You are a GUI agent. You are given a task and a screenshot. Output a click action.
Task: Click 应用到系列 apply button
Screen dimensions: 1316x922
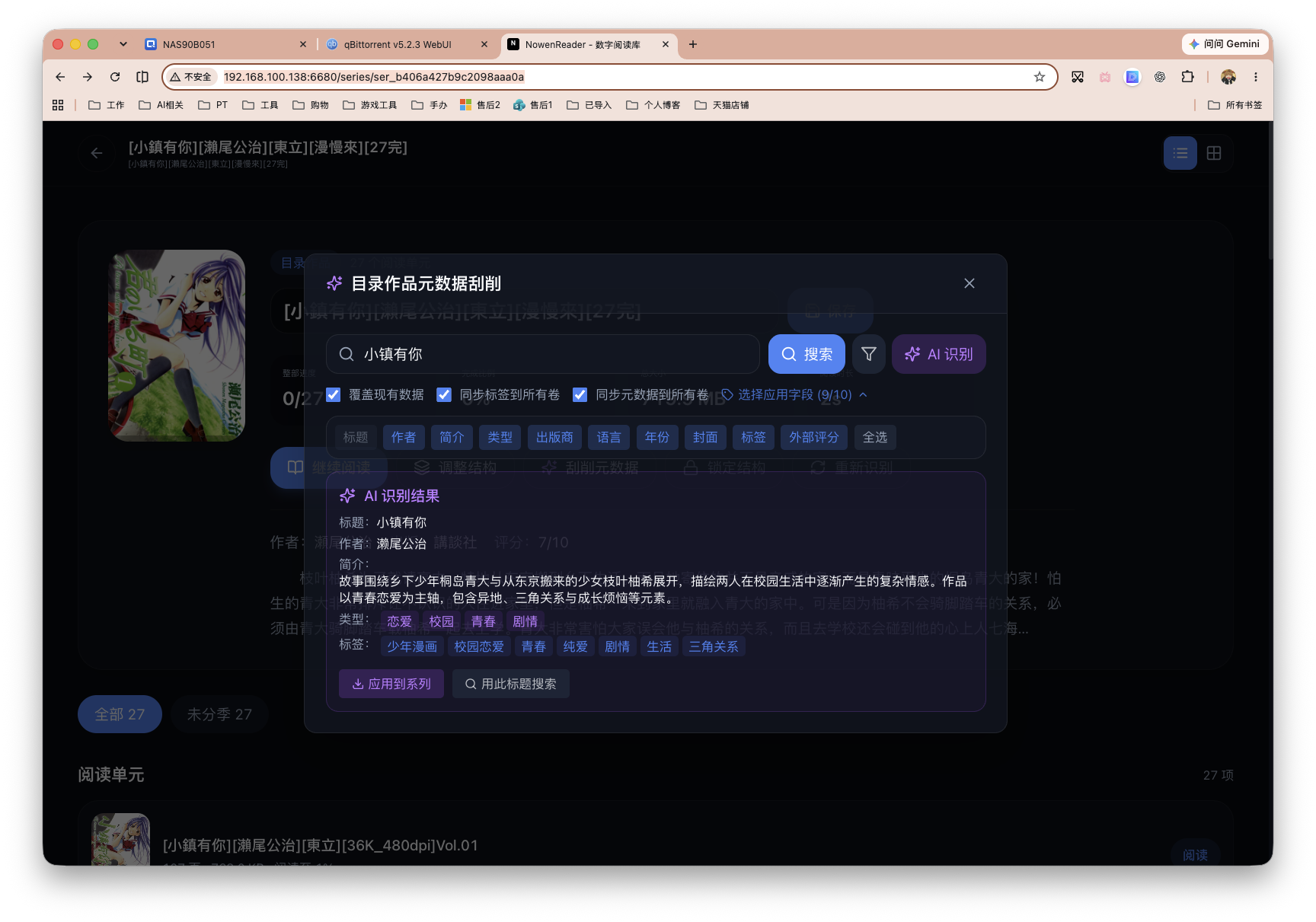pos(391,684)
